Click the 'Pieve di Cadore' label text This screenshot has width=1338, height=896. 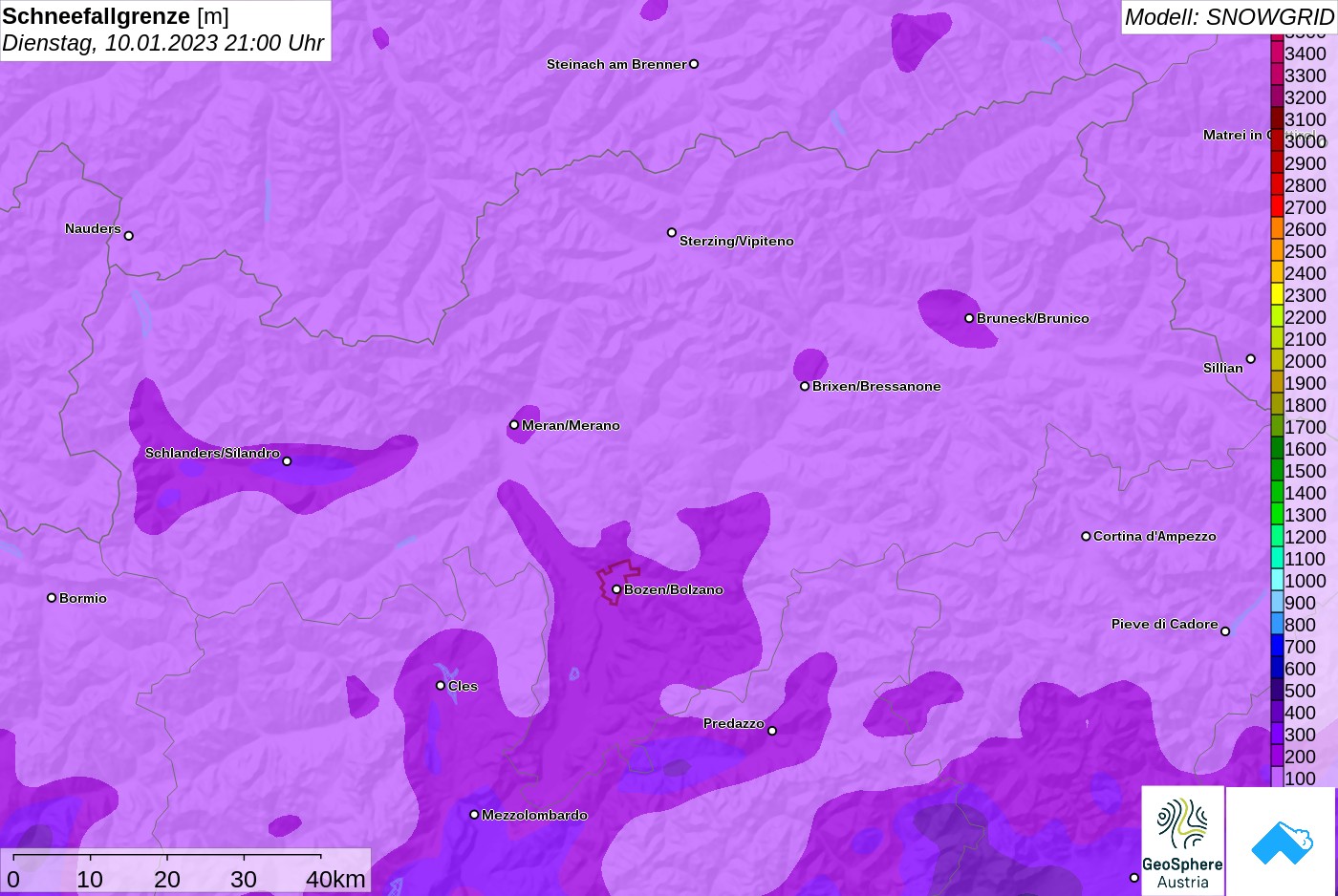(1165, 624)
